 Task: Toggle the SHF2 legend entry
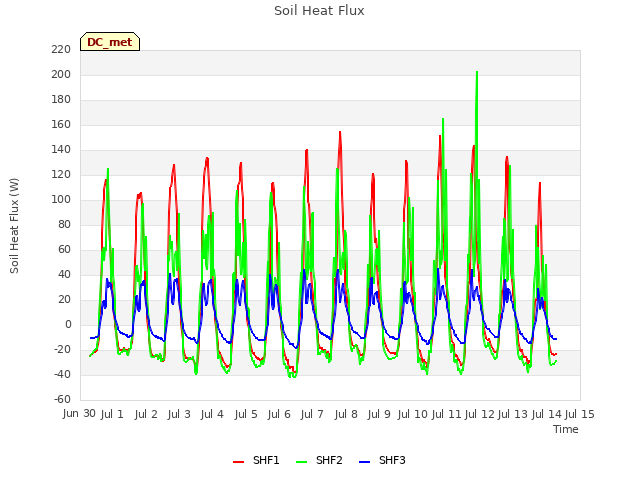[319, 460]
